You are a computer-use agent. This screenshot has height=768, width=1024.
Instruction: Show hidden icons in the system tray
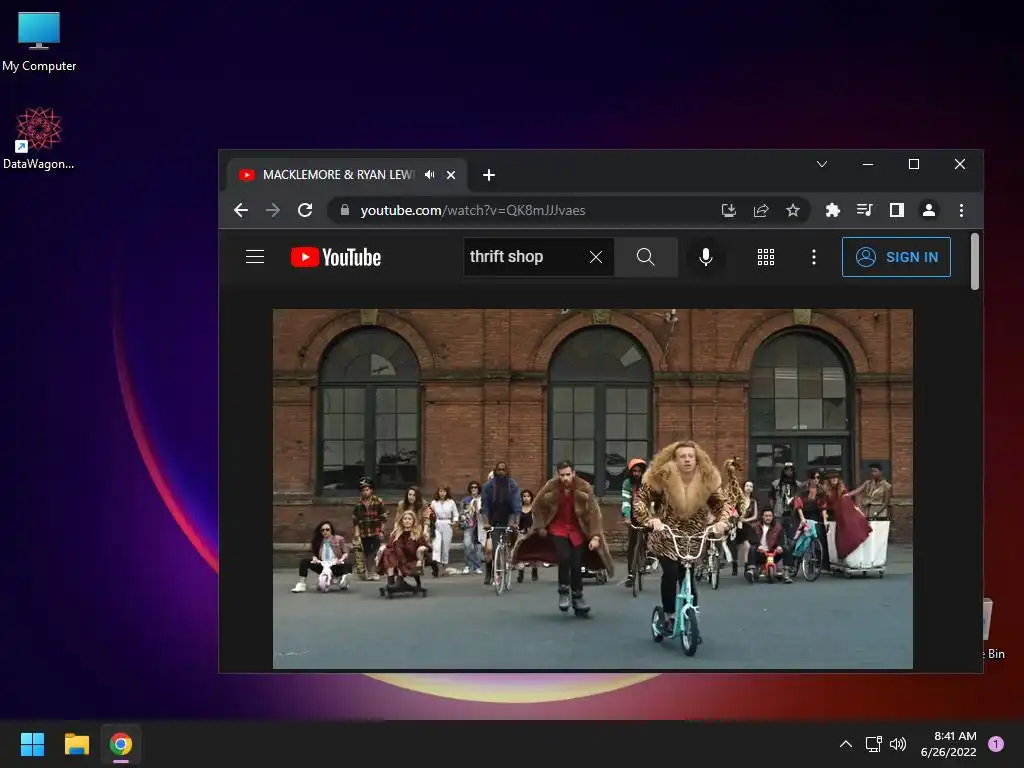click(846, 744)
